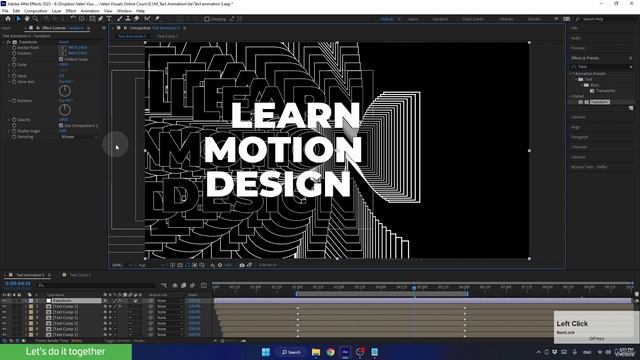Viewport: 640px width, 360px height.
Task: Click the stopwatch next to Position
Action: click(x=14, y=53)
